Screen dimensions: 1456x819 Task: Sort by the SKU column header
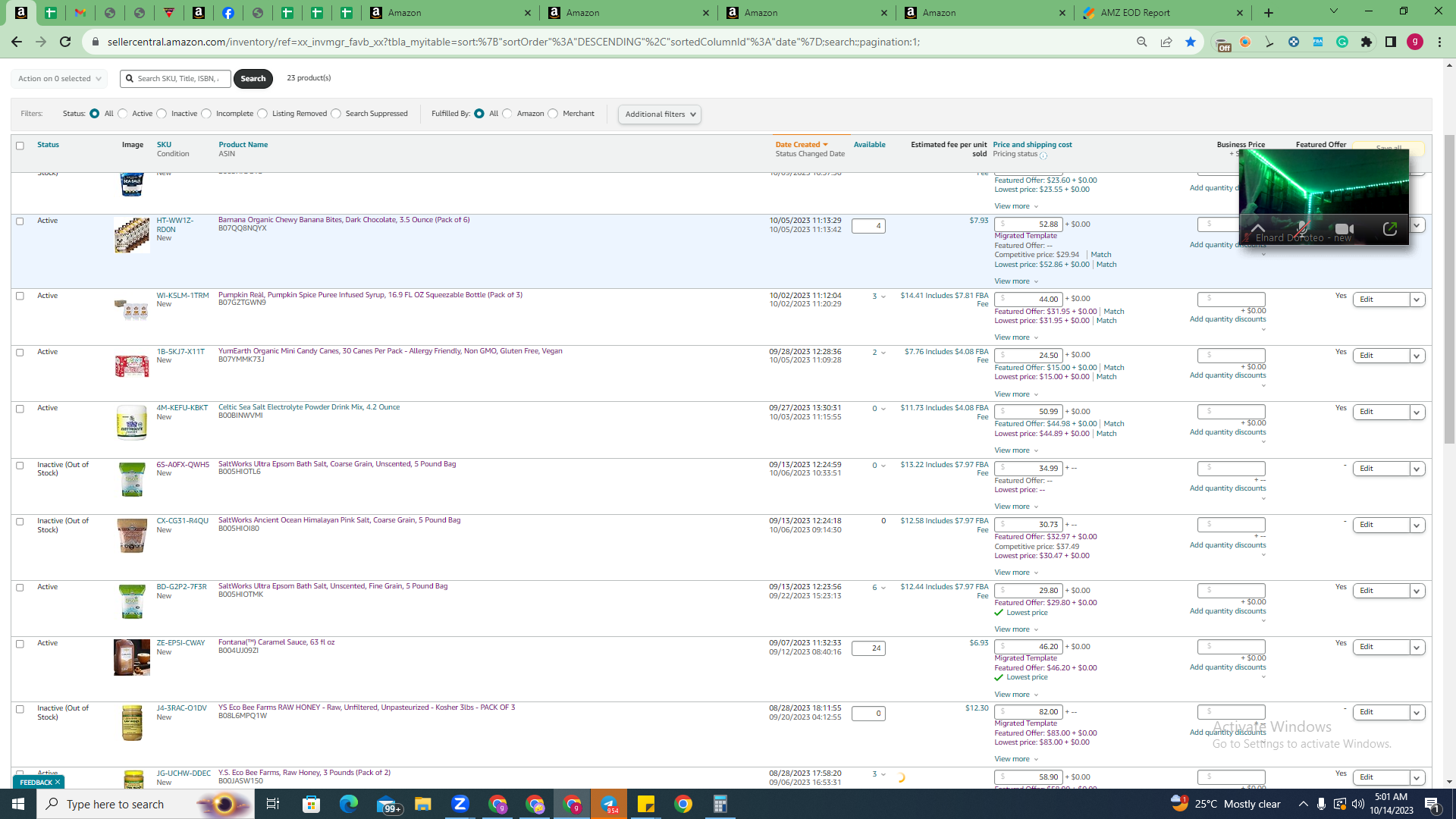(x=164, y=145)
